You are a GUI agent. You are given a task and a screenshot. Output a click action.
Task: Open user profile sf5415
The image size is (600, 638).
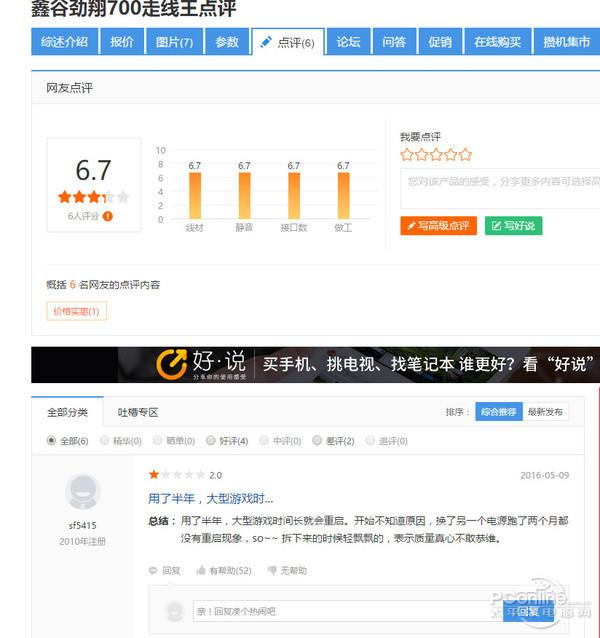coord(83,525)
